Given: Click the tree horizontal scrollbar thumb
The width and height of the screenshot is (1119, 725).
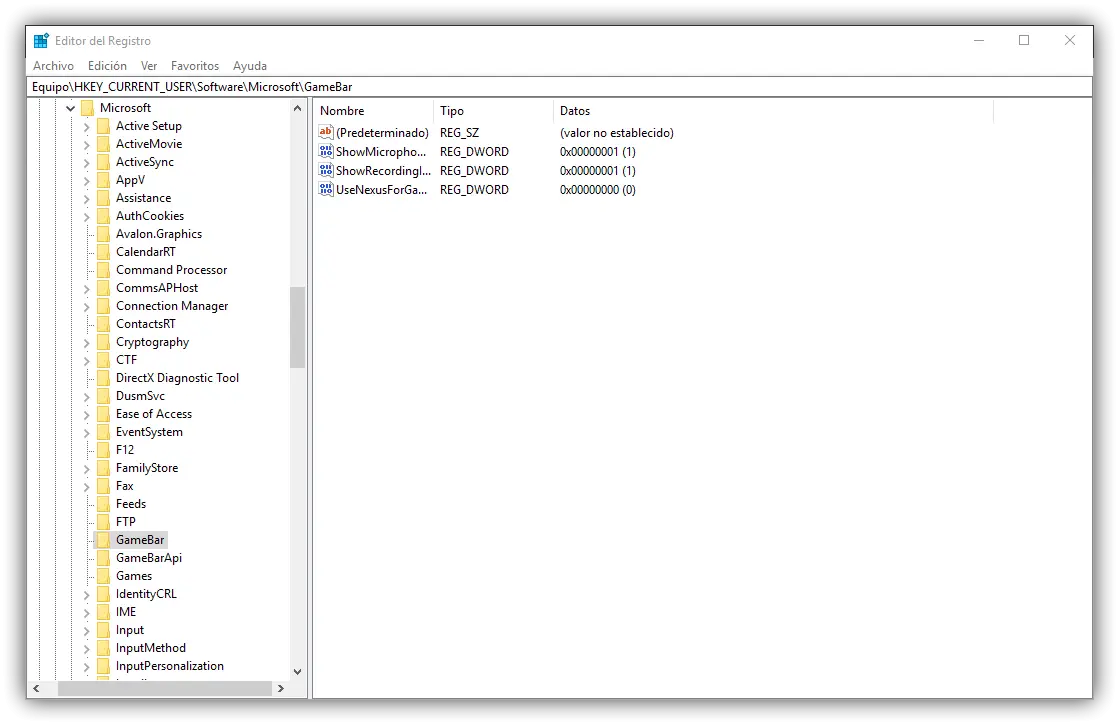Looking at the screenshot, I should (165, 689).
